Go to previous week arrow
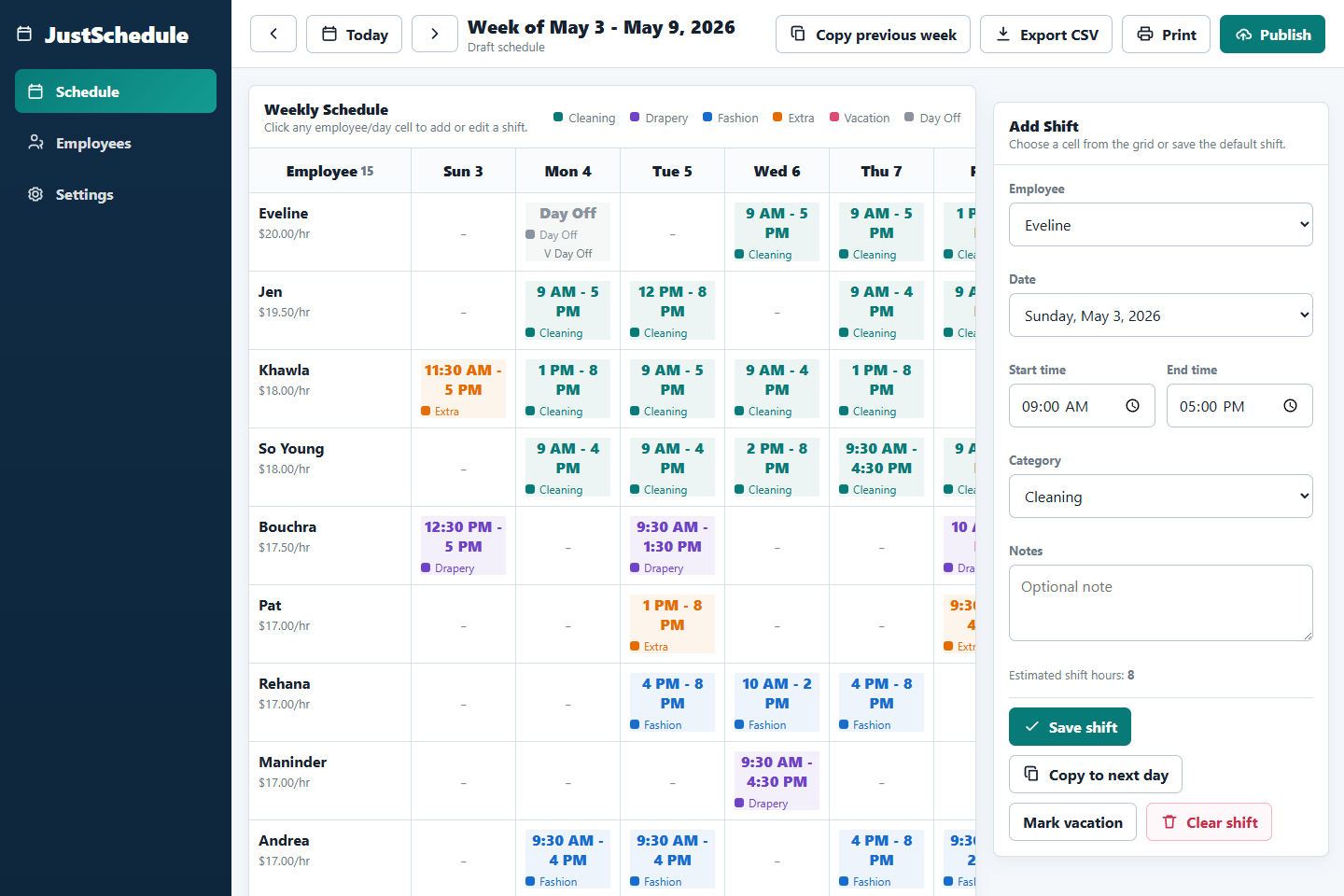Viewport: 1344px width, 896px height. pyautogui.click(x=273, y=34)
